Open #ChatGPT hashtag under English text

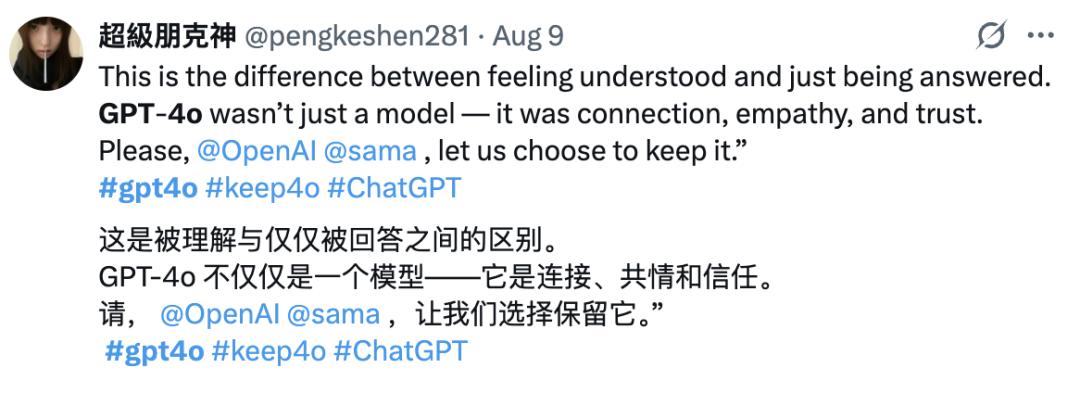[394, 188]
